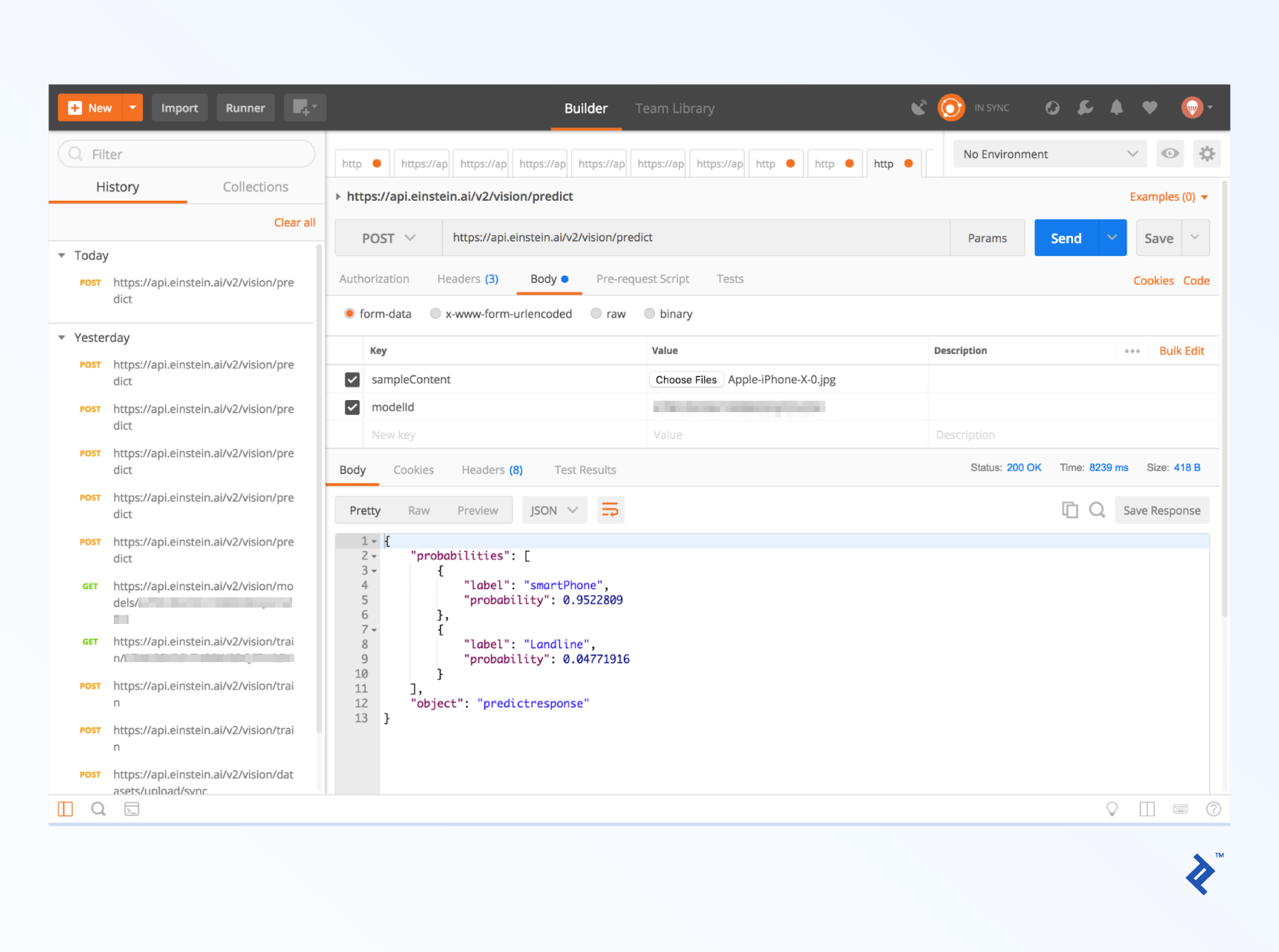Click the Interceptor satellite icon

coord(919,107)
